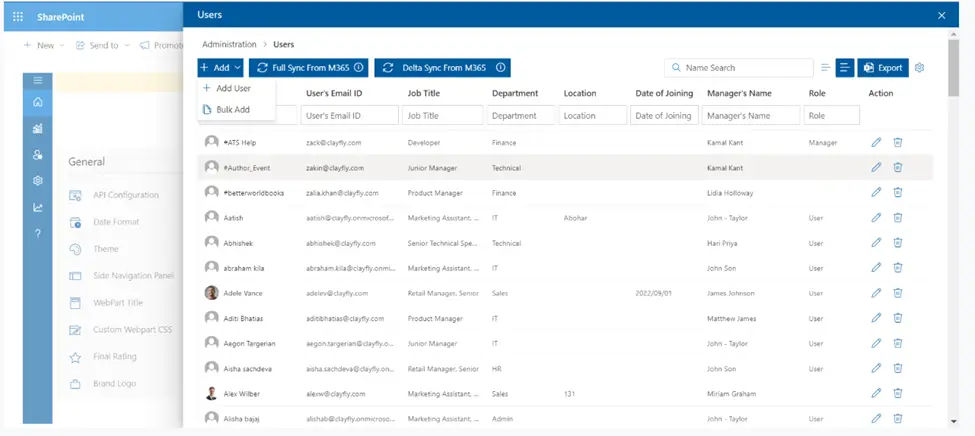Expand the Add dropdown button

click(220, 68)
